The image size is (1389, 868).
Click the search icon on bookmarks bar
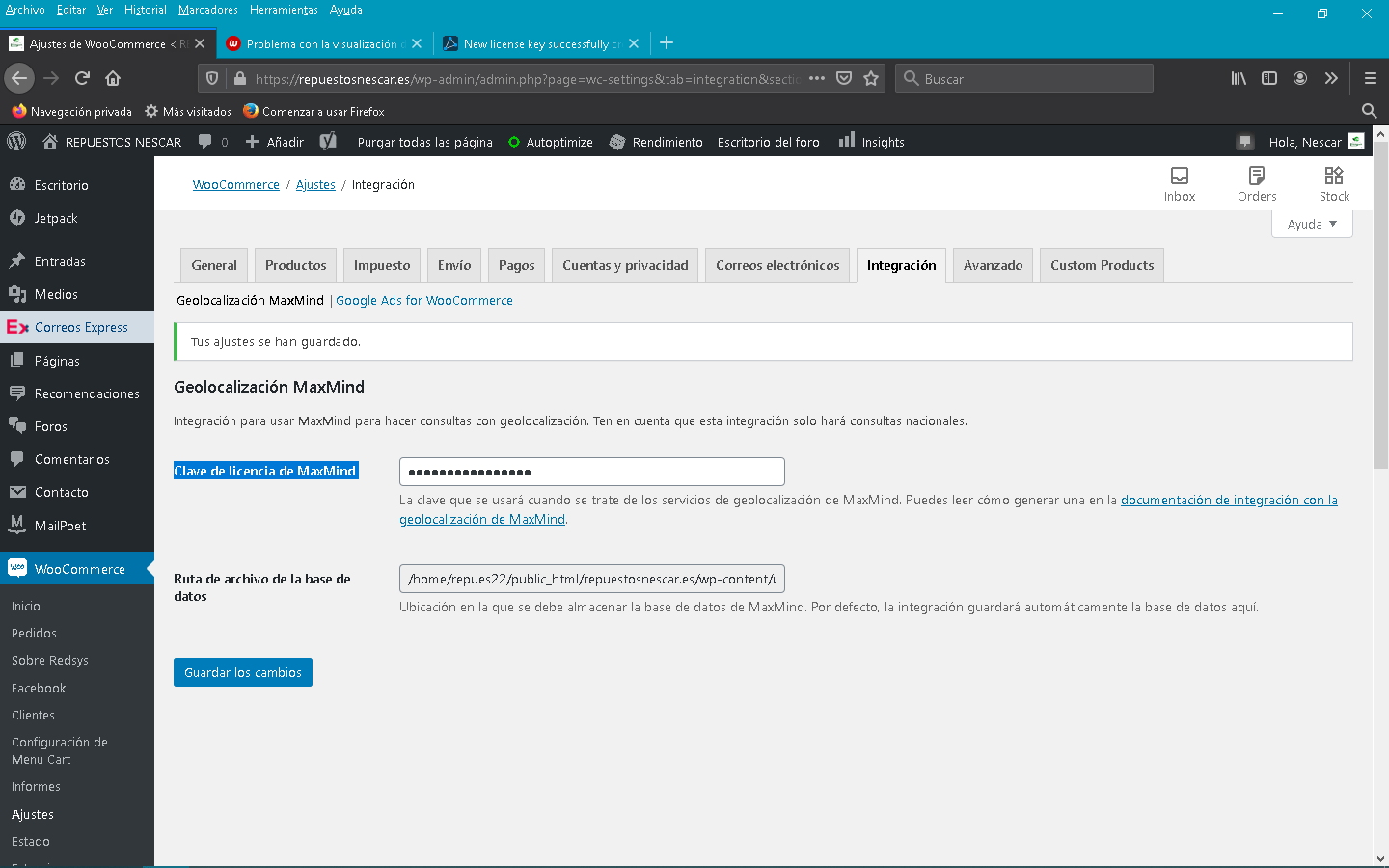[1369, 110]
